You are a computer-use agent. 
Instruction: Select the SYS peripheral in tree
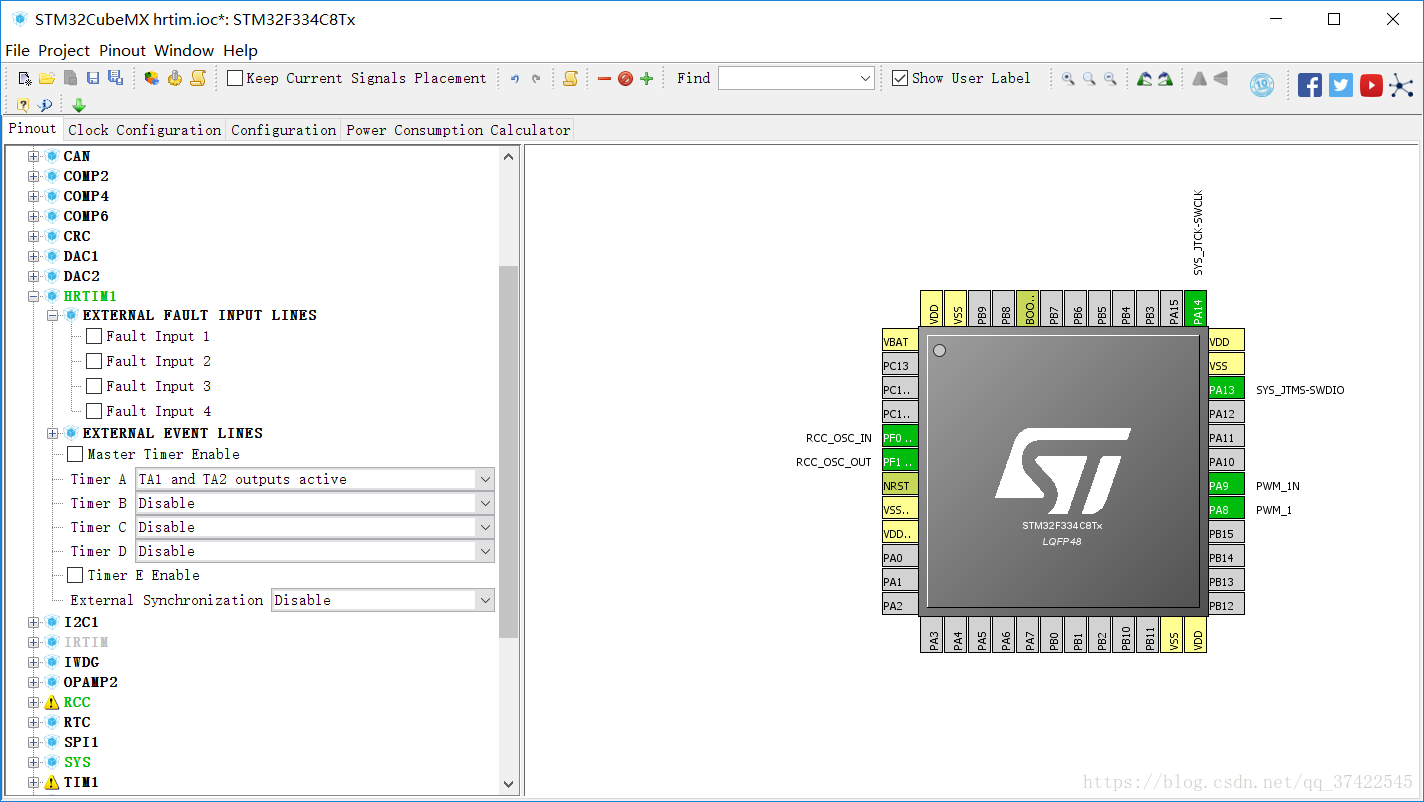tap(77, 762)
